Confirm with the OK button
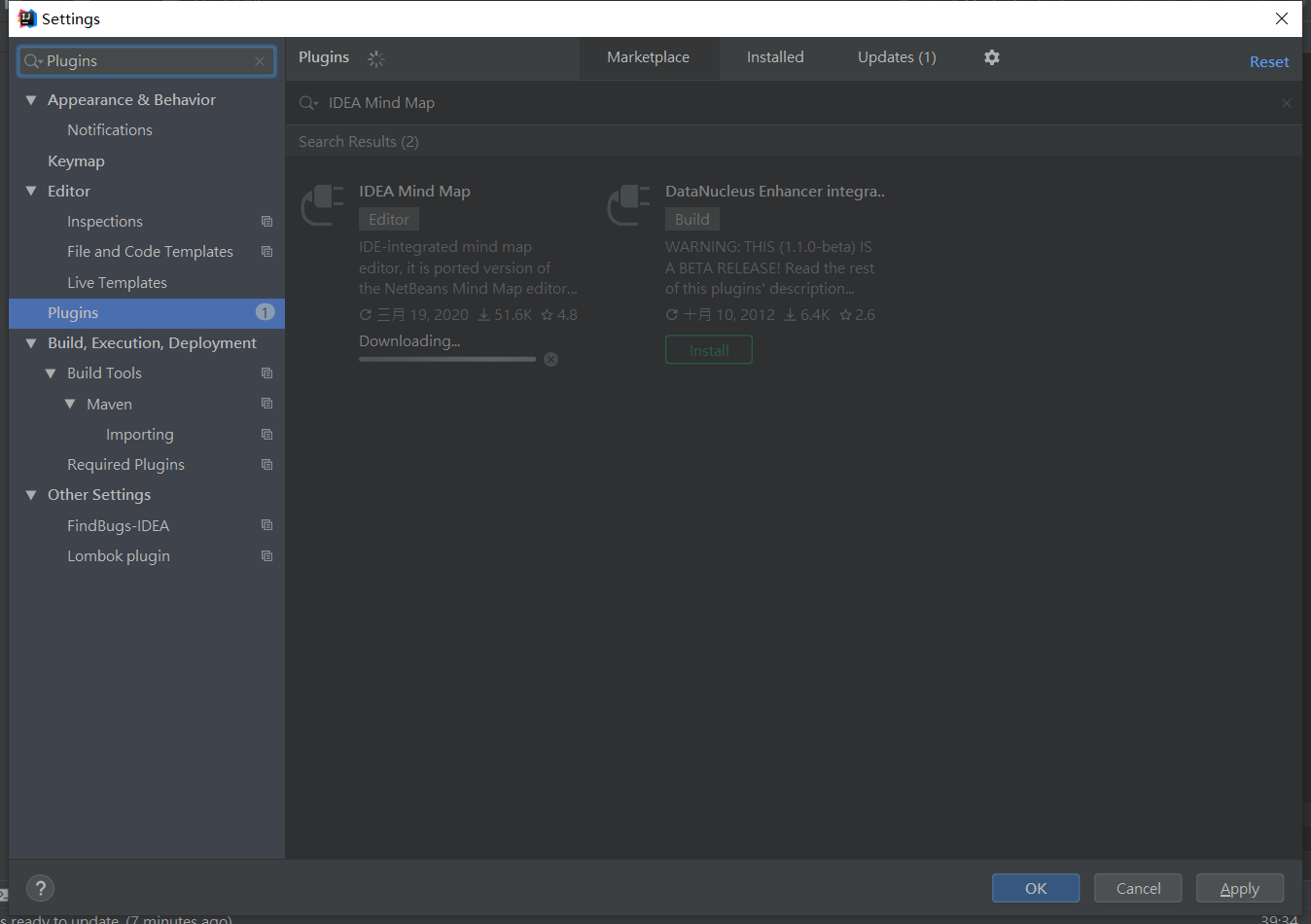1311x924 pixels. [x=1036, y=888]
